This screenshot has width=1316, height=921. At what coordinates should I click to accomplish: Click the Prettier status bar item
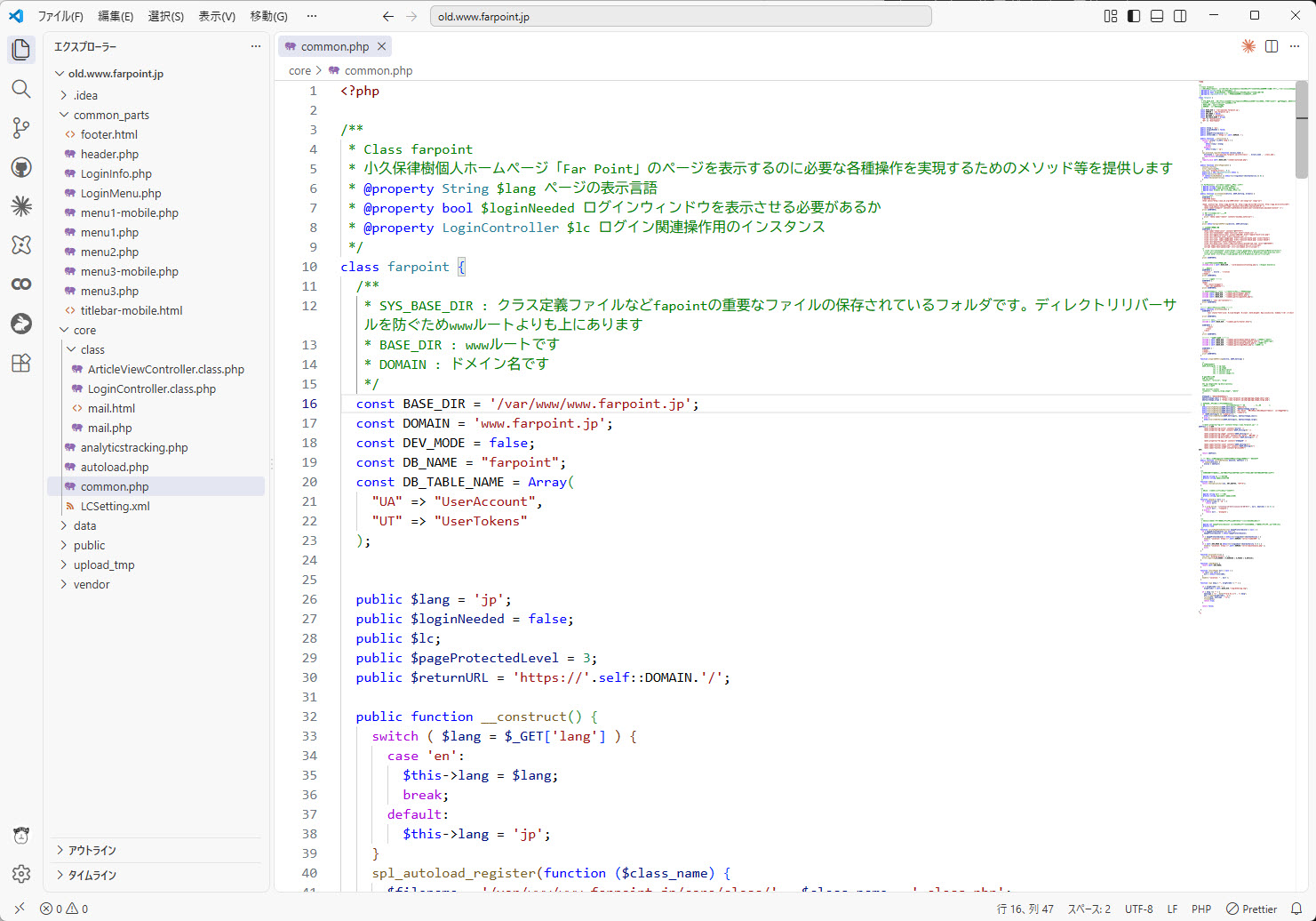coord(1251,909)
